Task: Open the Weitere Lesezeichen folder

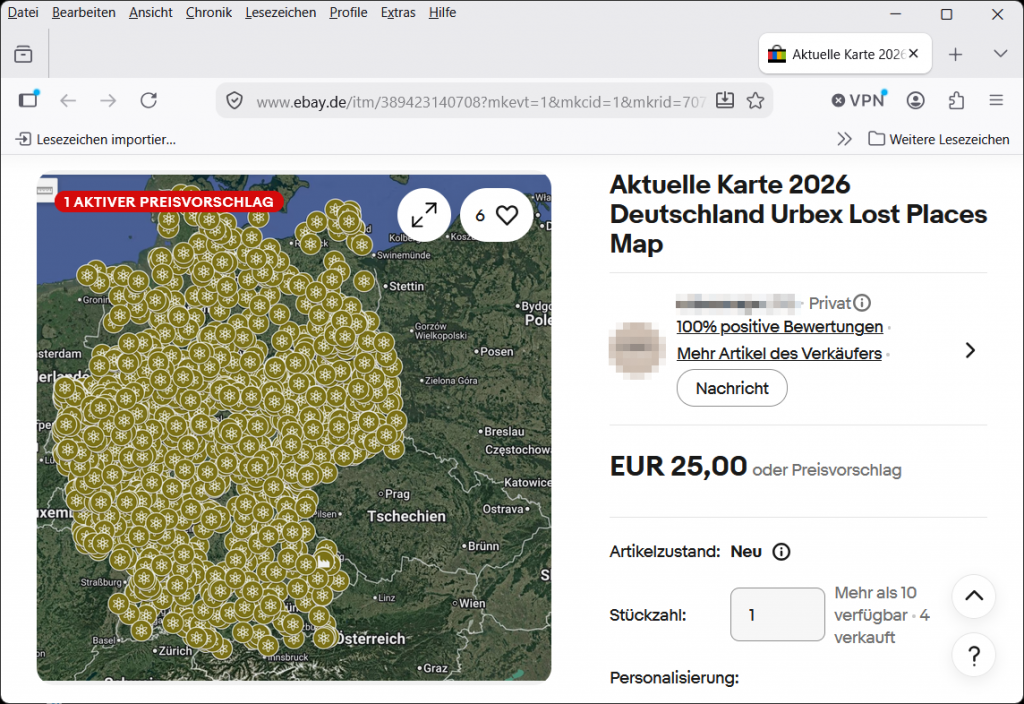Action: 939,139
